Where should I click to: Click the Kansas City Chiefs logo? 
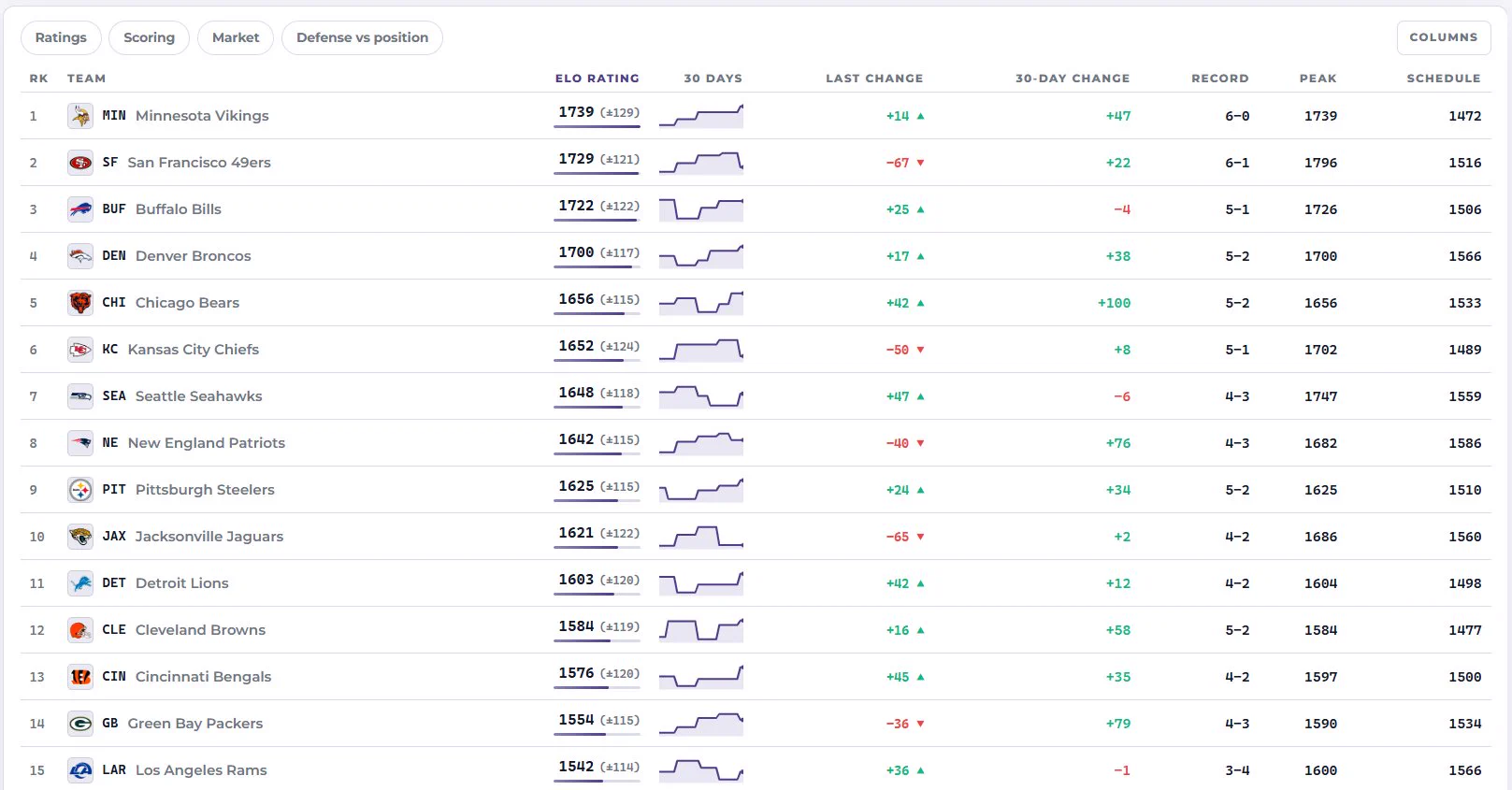[80, 350]
